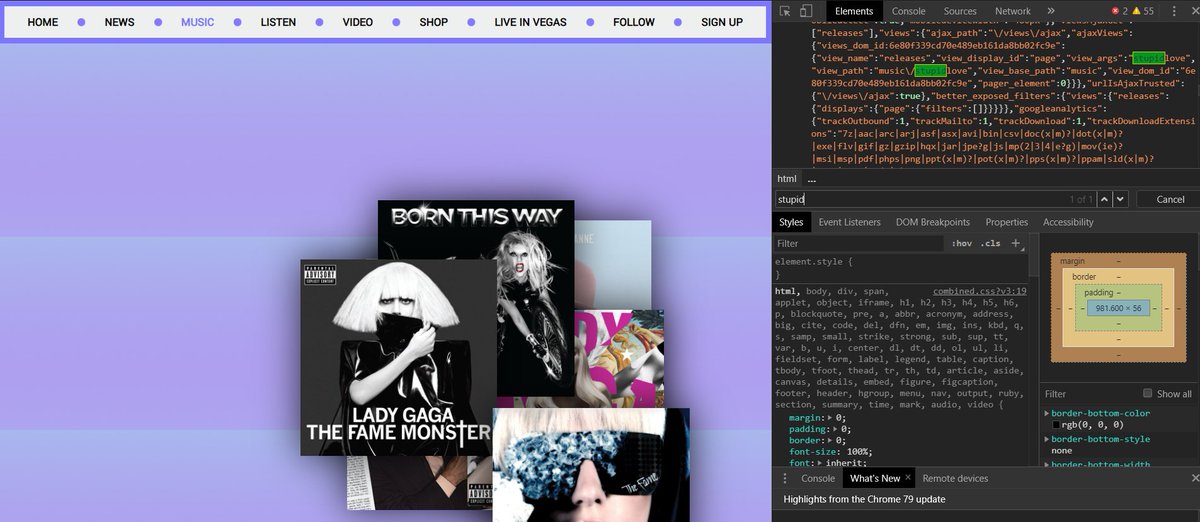Open the Accessibility sidebar tab
This screenshot has height=522, width=1200.
1068,222
